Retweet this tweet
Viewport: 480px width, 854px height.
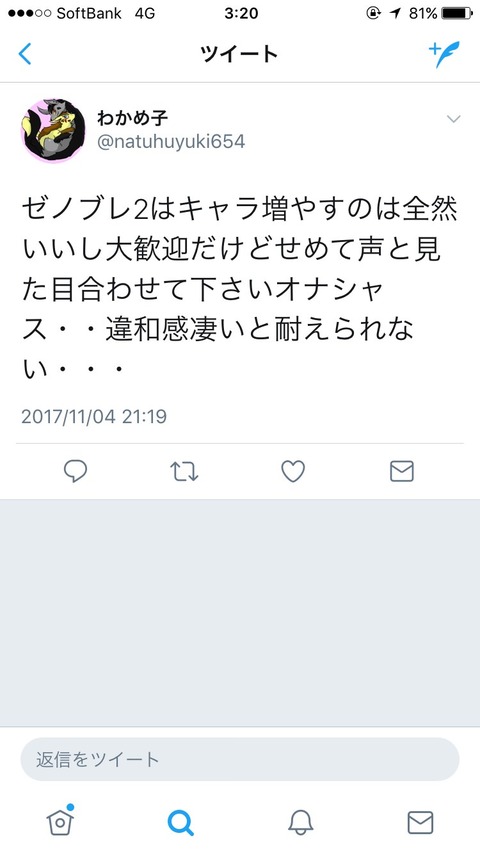tap(184, 472)
